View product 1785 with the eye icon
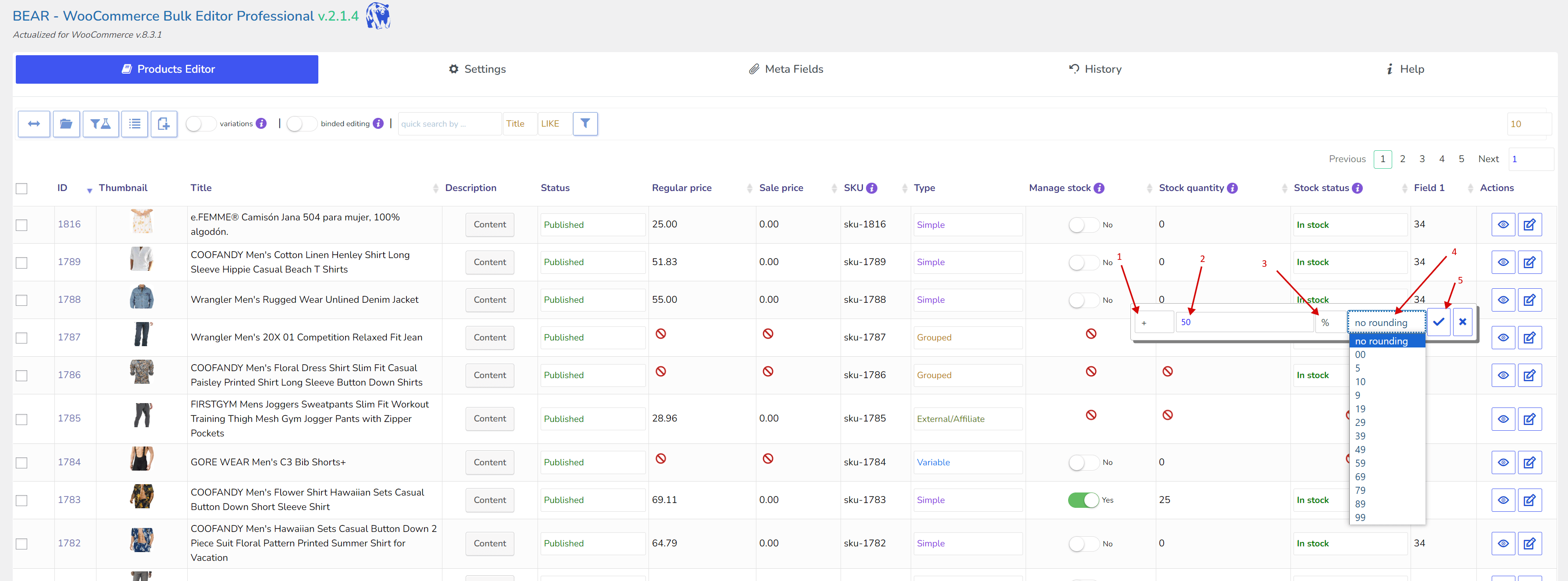This screenshot has width=1568, height=581. tap(1503, 418)
